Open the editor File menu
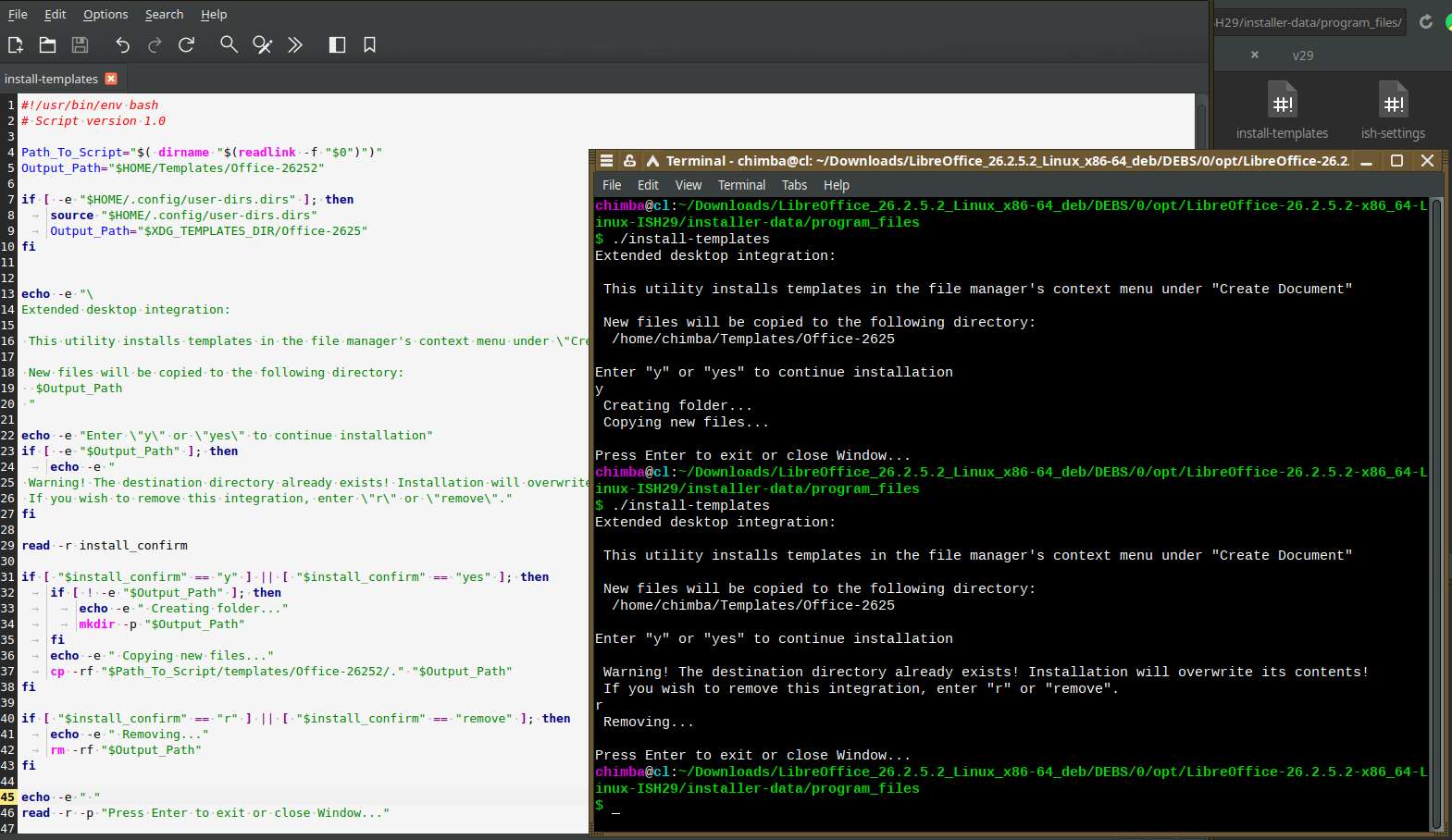 click(18, 14)
